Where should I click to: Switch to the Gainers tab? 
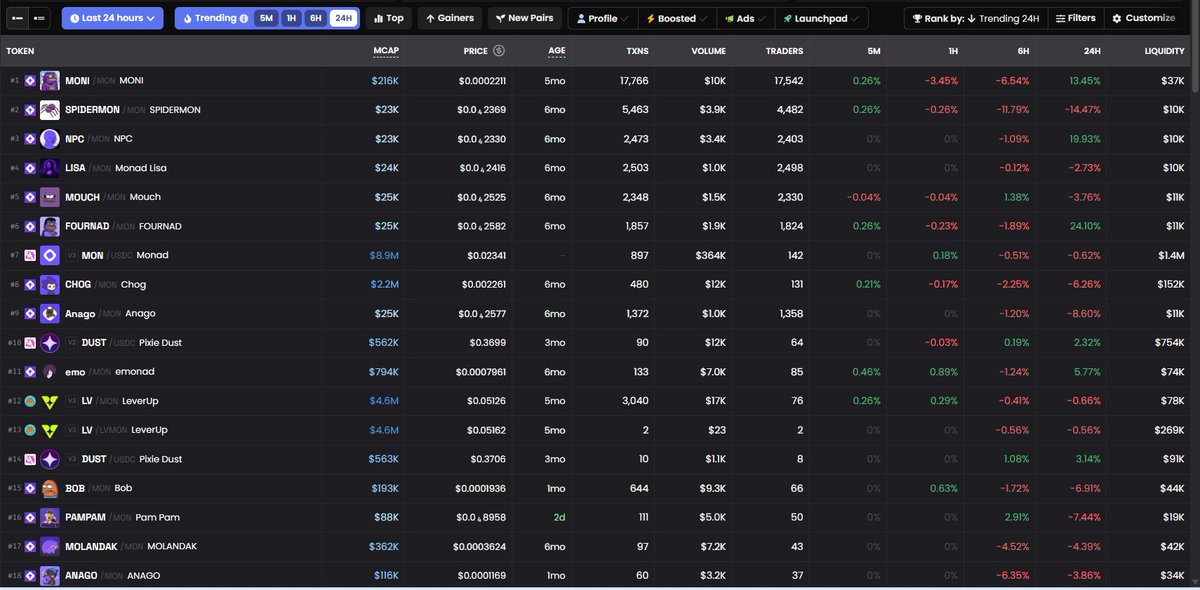[449, 18]
